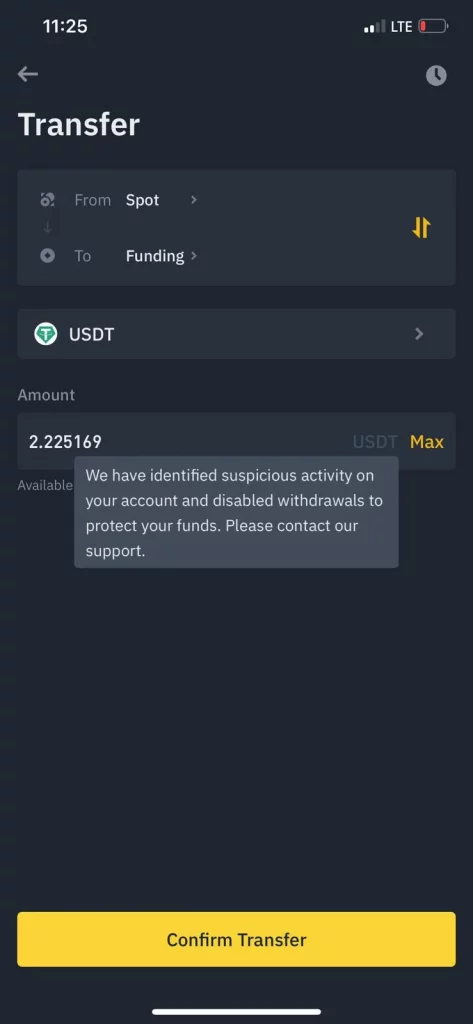The width and height of the screenshot is (473, 1024).
Task: Tap the signal strength bars
Action: click(375, 27)
